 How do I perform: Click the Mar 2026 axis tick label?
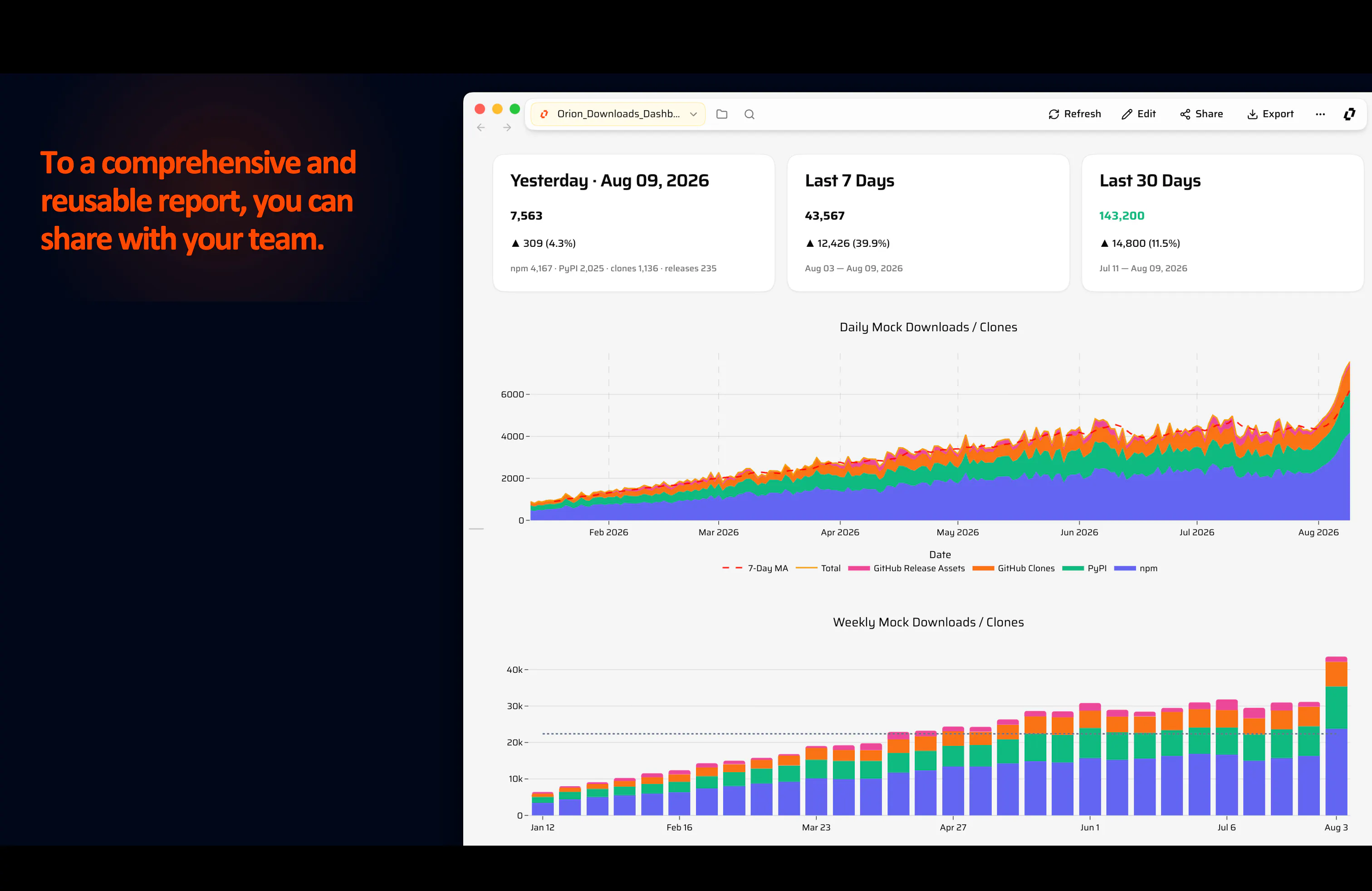tap(718, 533)
